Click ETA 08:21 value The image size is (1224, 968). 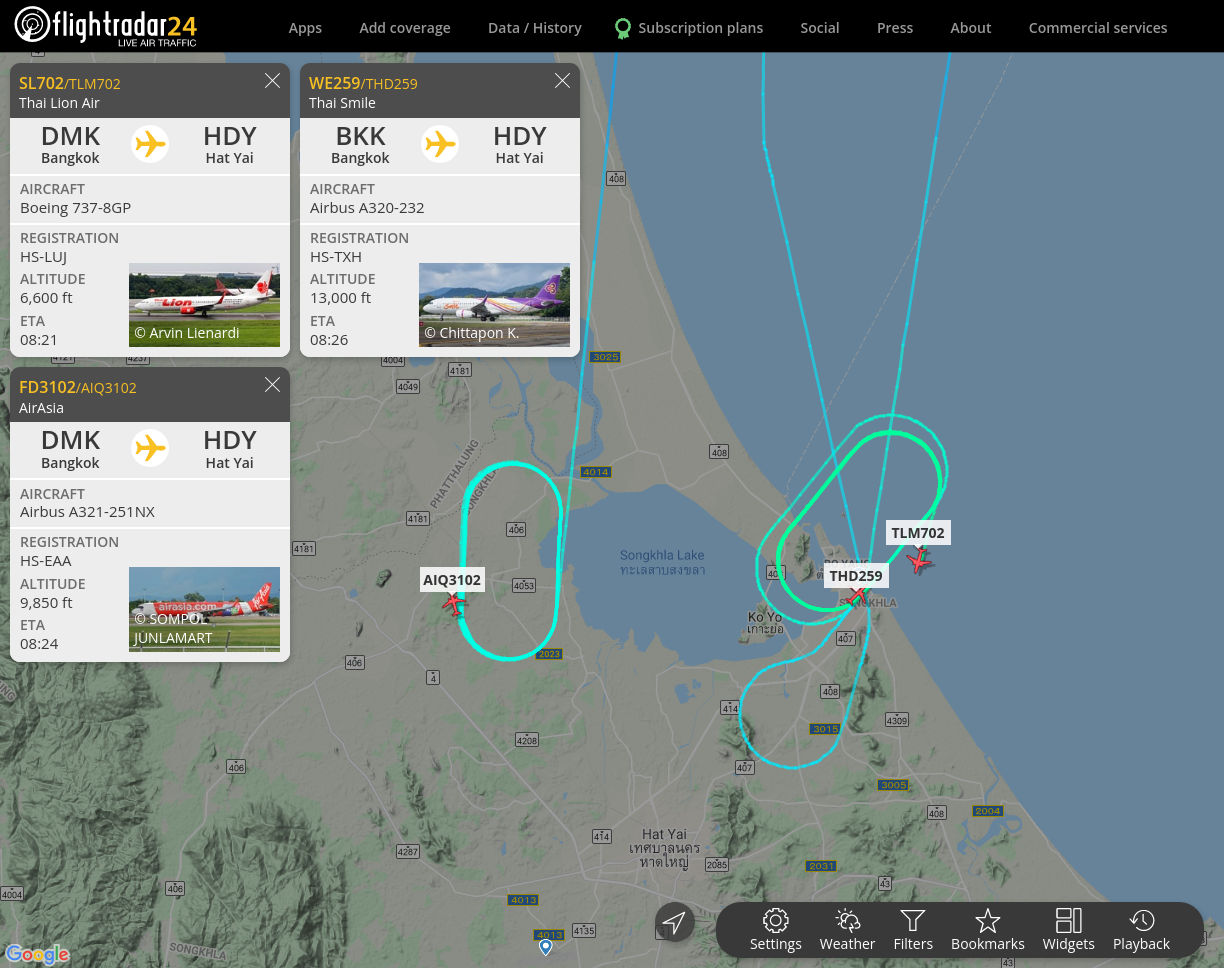[39, 339]
